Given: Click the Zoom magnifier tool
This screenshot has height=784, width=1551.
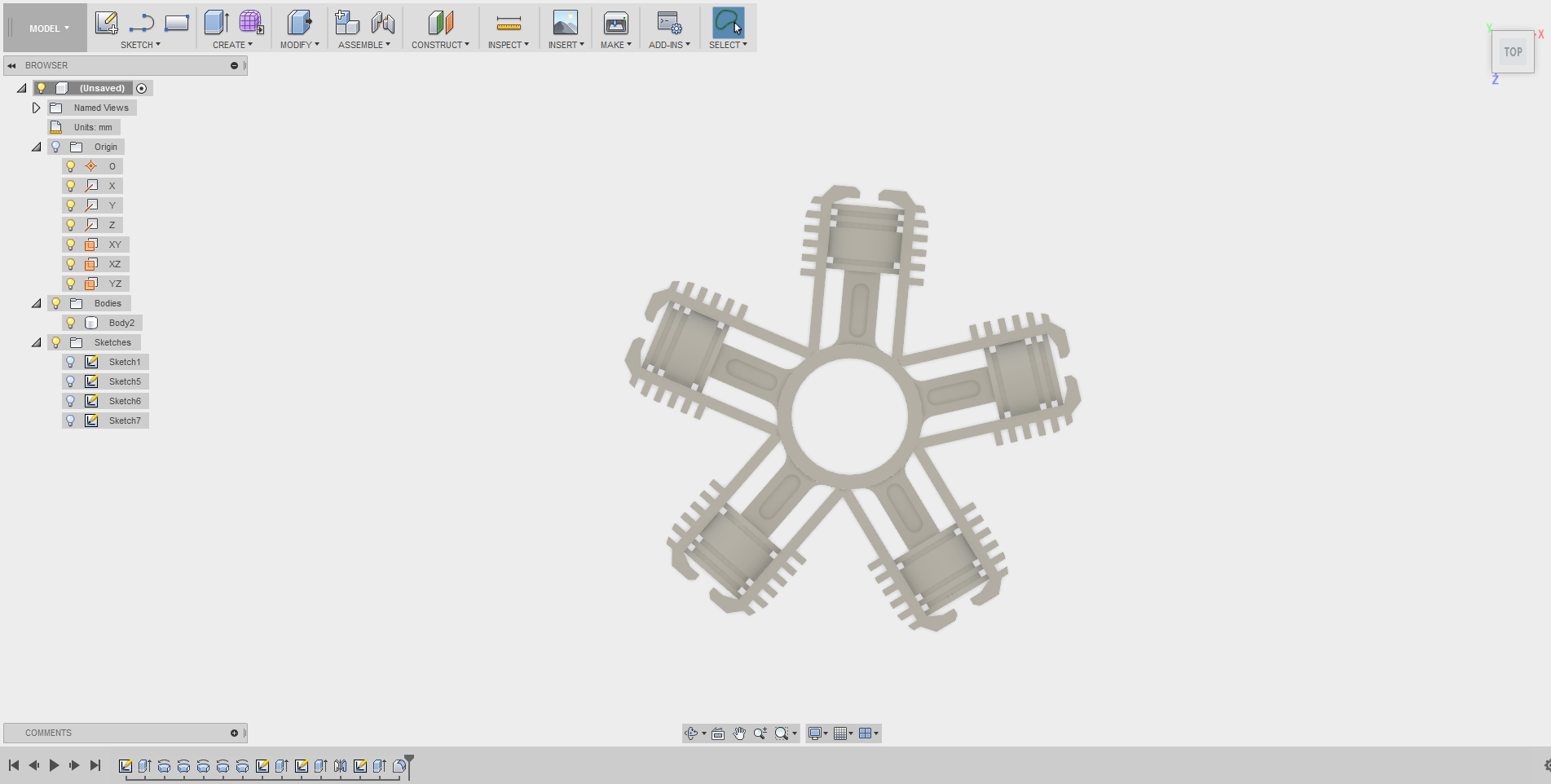Looking at the screenshot, I should [x=760, y=733].
